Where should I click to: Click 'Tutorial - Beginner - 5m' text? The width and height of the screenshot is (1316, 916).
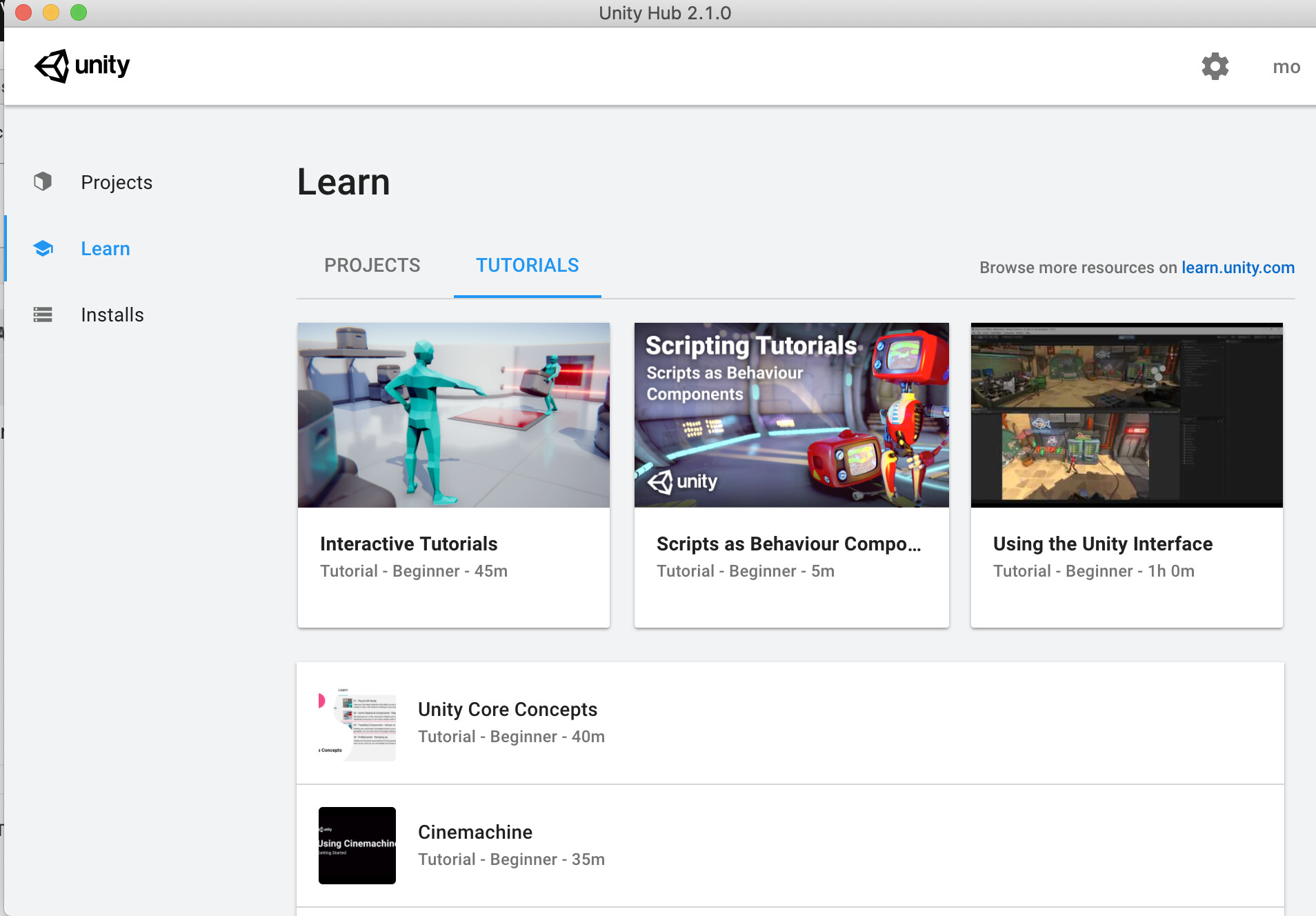[x=746, y=571]
